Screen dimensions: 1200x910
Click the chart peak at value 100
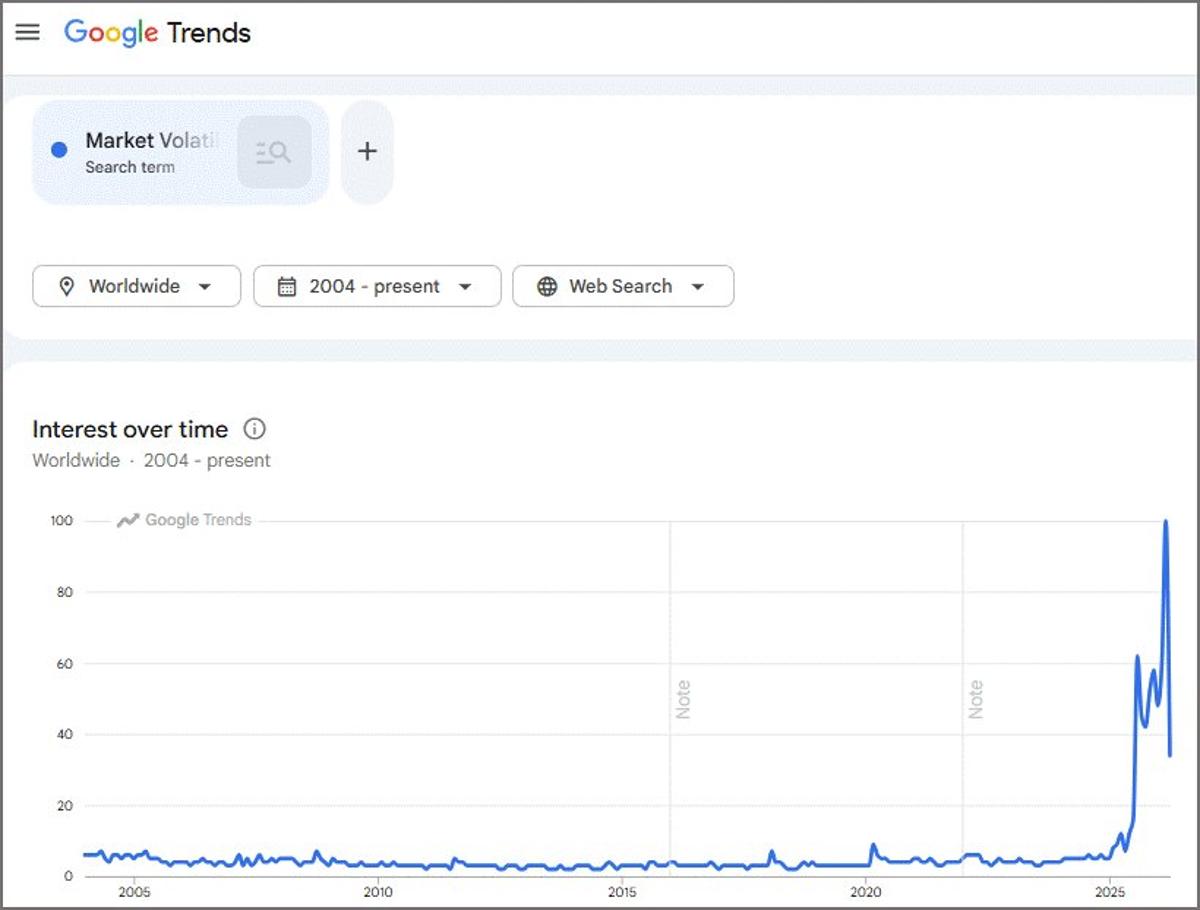click(x=1165, y=522)
